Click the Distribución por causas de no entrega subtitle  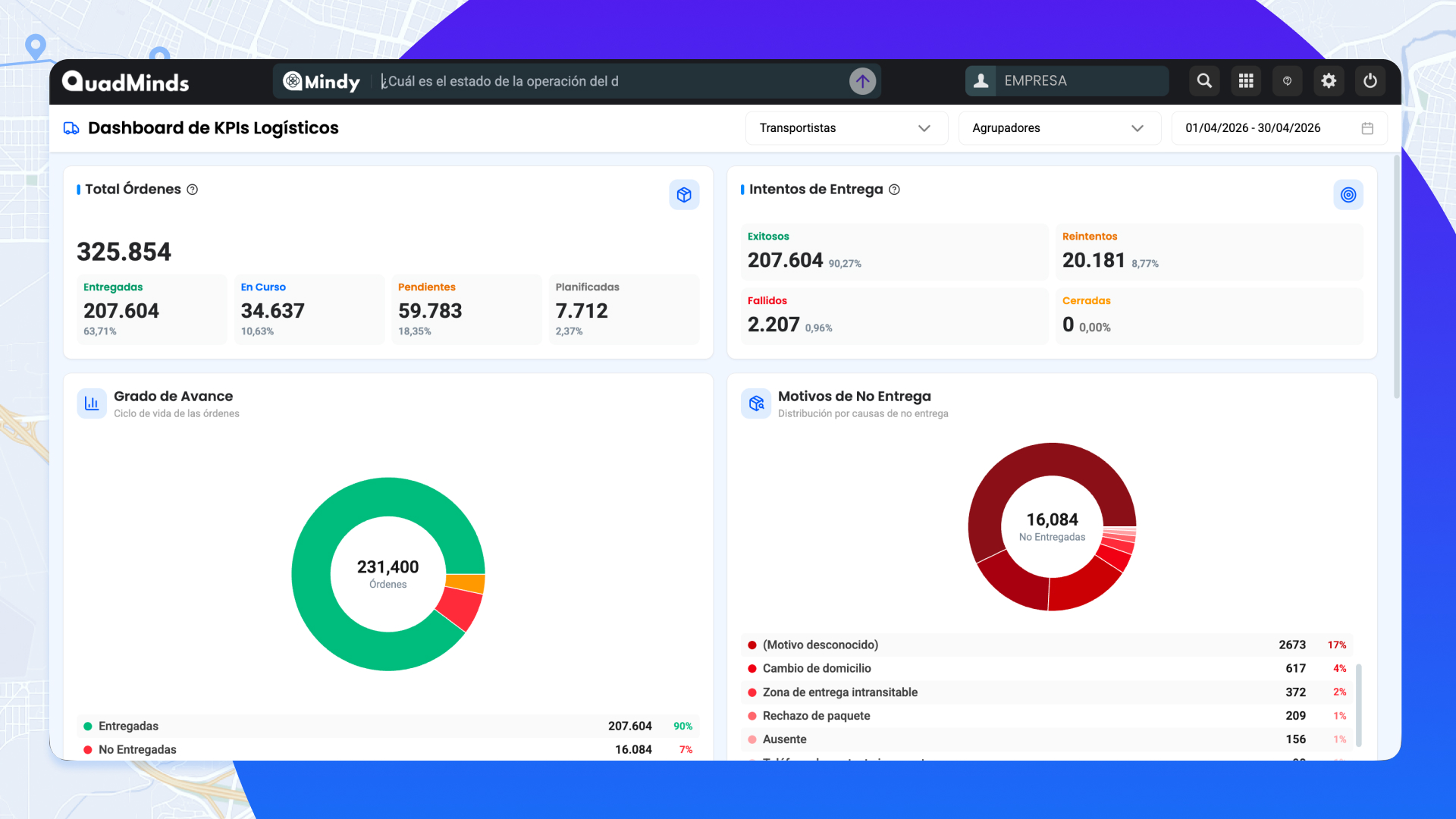coord(863,414)
